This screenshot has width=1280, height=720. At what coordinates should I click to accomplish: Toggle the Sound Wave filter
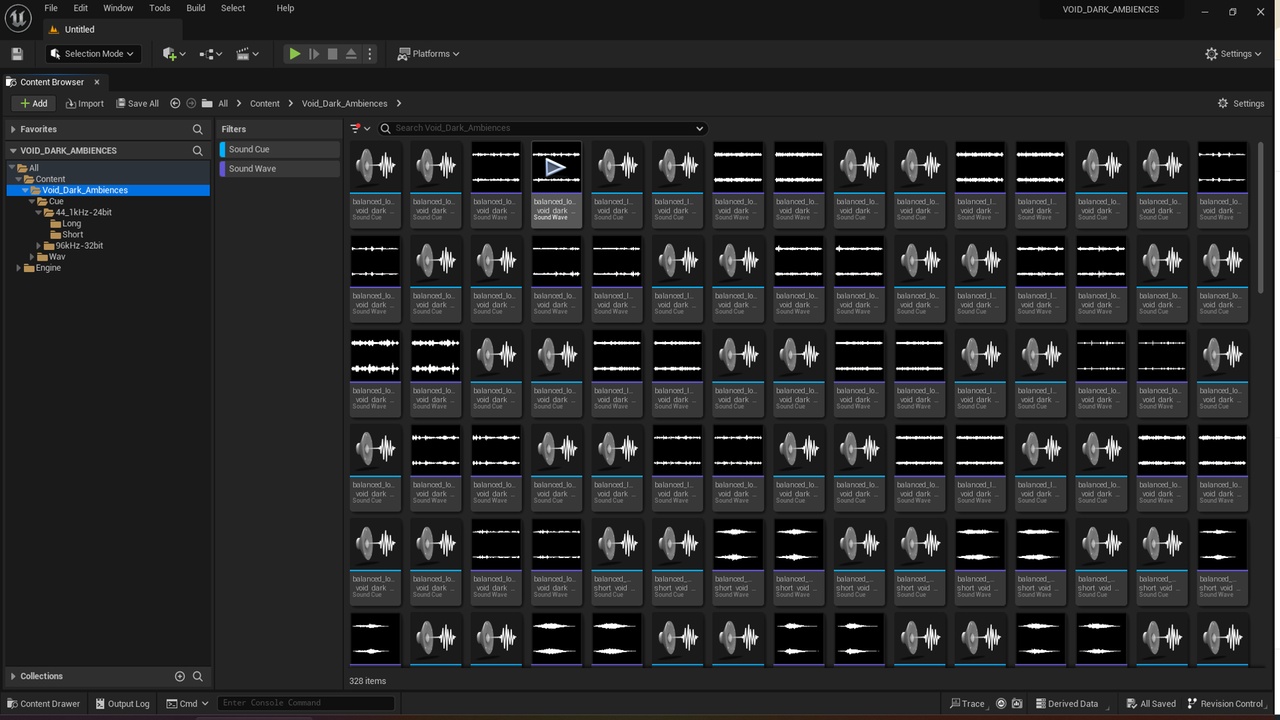click(x=280, y=169)
